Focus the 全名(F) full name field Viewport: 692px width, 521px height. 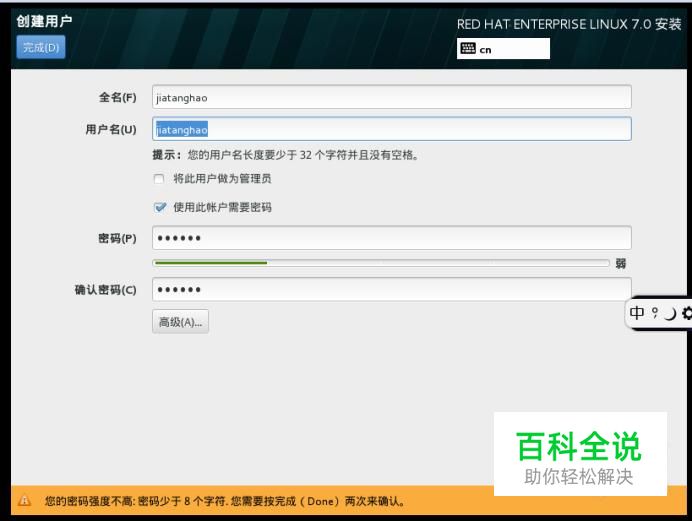pos(391,97)
